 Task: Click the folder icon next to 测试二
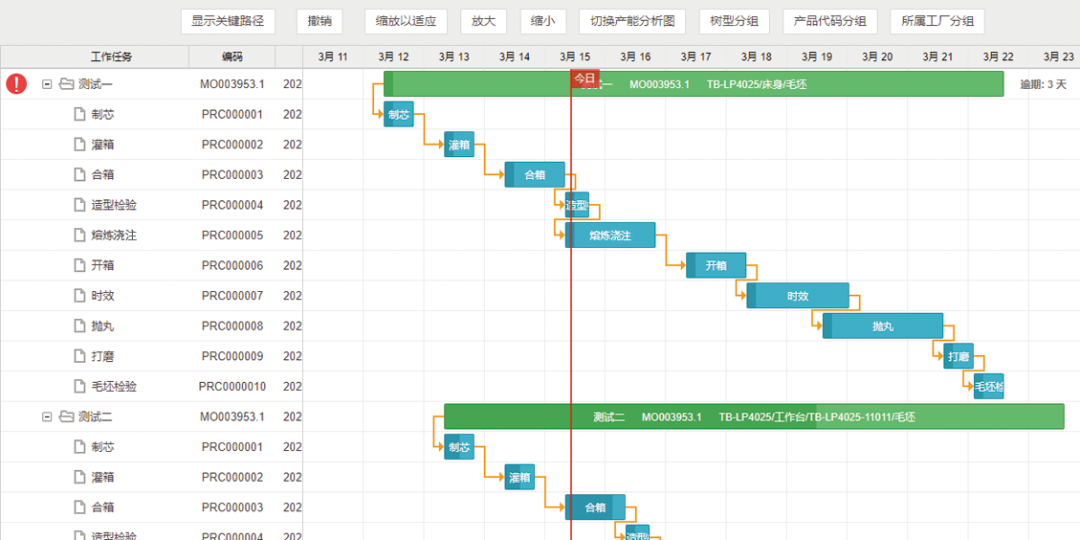[66, 417]
